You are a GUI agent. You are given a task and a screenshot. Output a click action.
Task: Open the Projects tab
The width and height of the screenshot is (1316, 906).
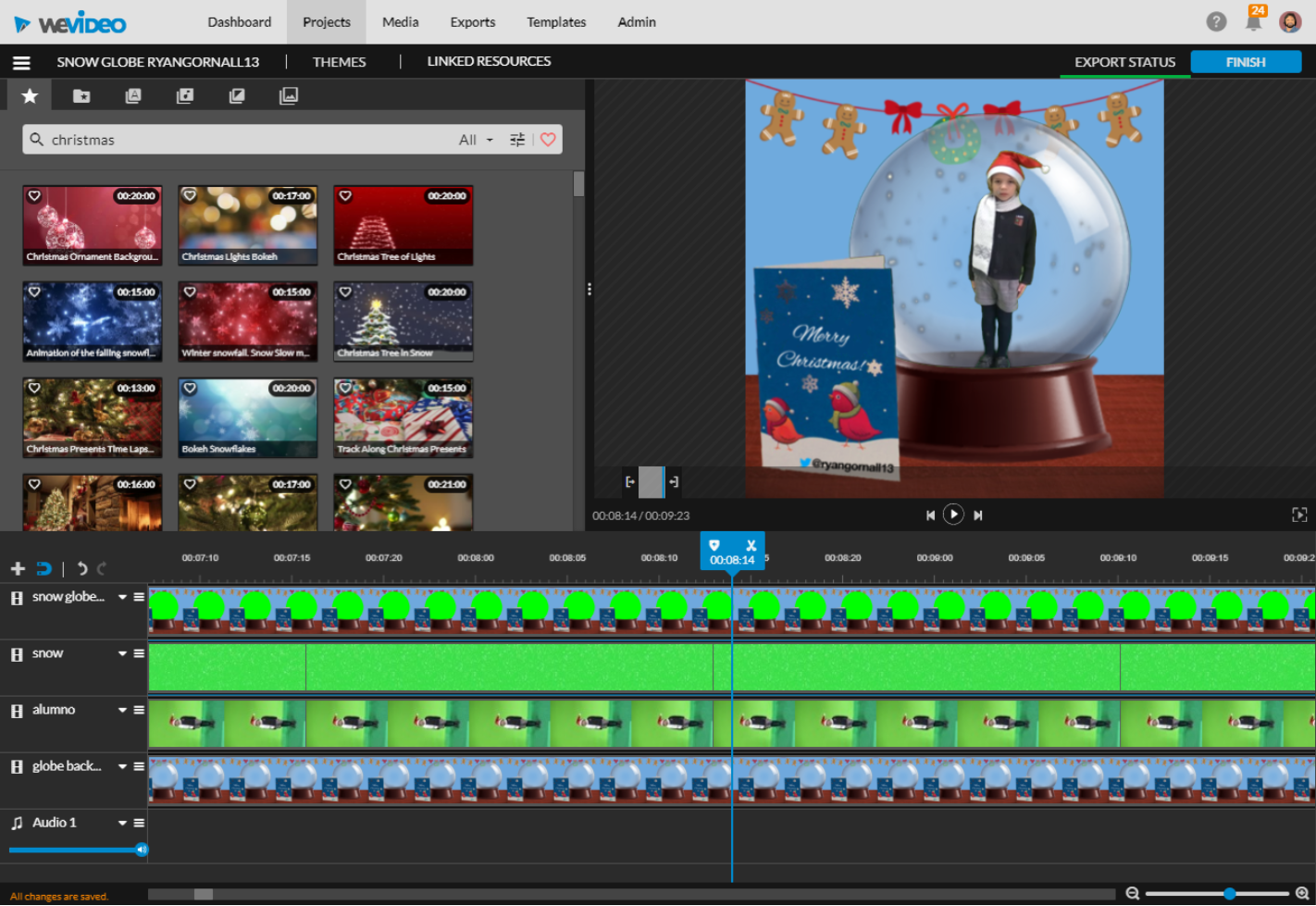327,22
